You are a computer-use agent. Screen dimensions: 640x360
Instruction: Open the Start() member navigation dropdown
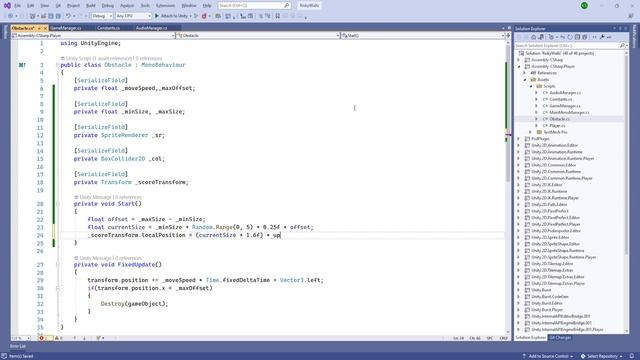(x=423, y=36)
